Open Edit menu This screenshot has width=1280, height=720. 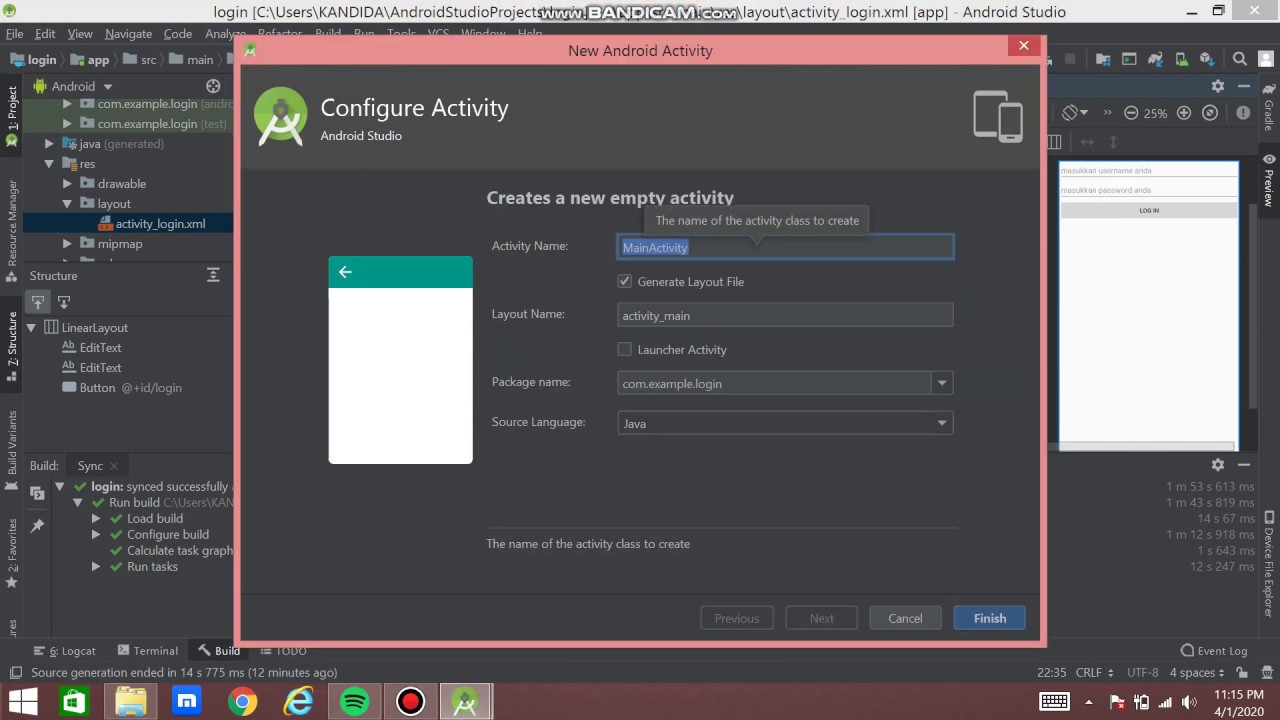(45, 33)
